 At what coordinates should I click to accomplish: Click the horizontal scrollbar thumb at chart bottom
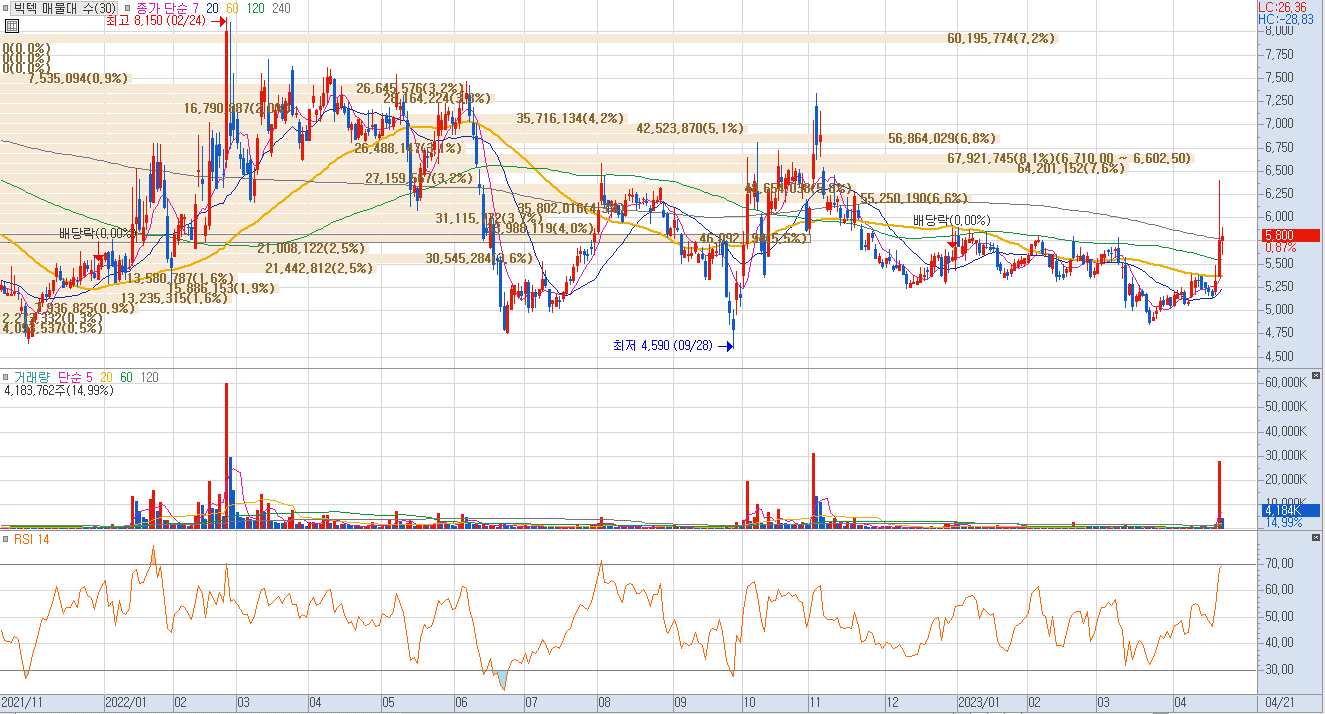(1160, 712)
